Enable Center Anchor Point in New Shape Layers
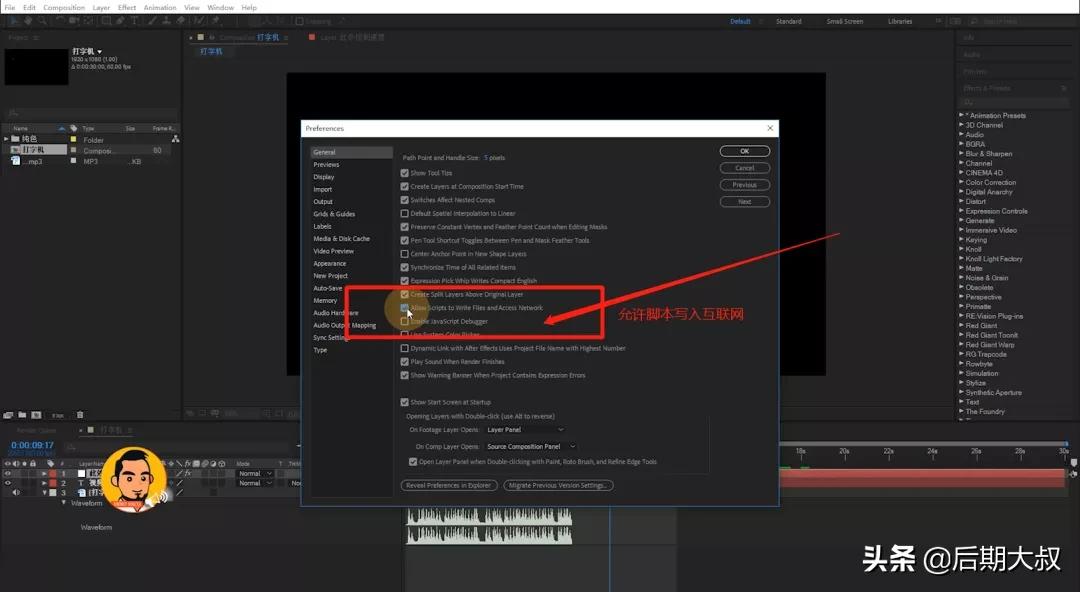This screenshot has width=1080, height=592. 404,254
